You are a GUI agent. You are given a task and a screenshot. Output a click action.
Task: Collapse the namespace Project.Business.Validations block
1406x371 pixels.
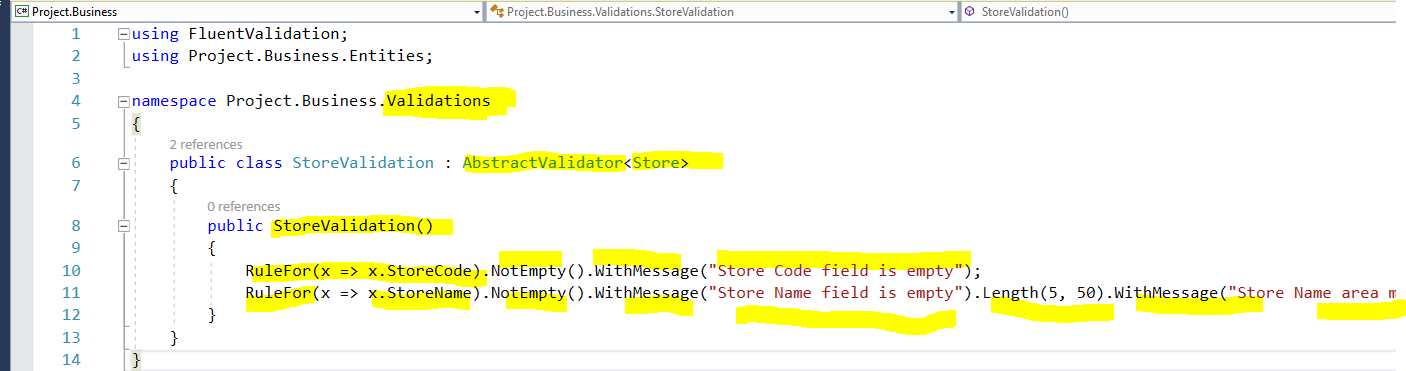123,101
